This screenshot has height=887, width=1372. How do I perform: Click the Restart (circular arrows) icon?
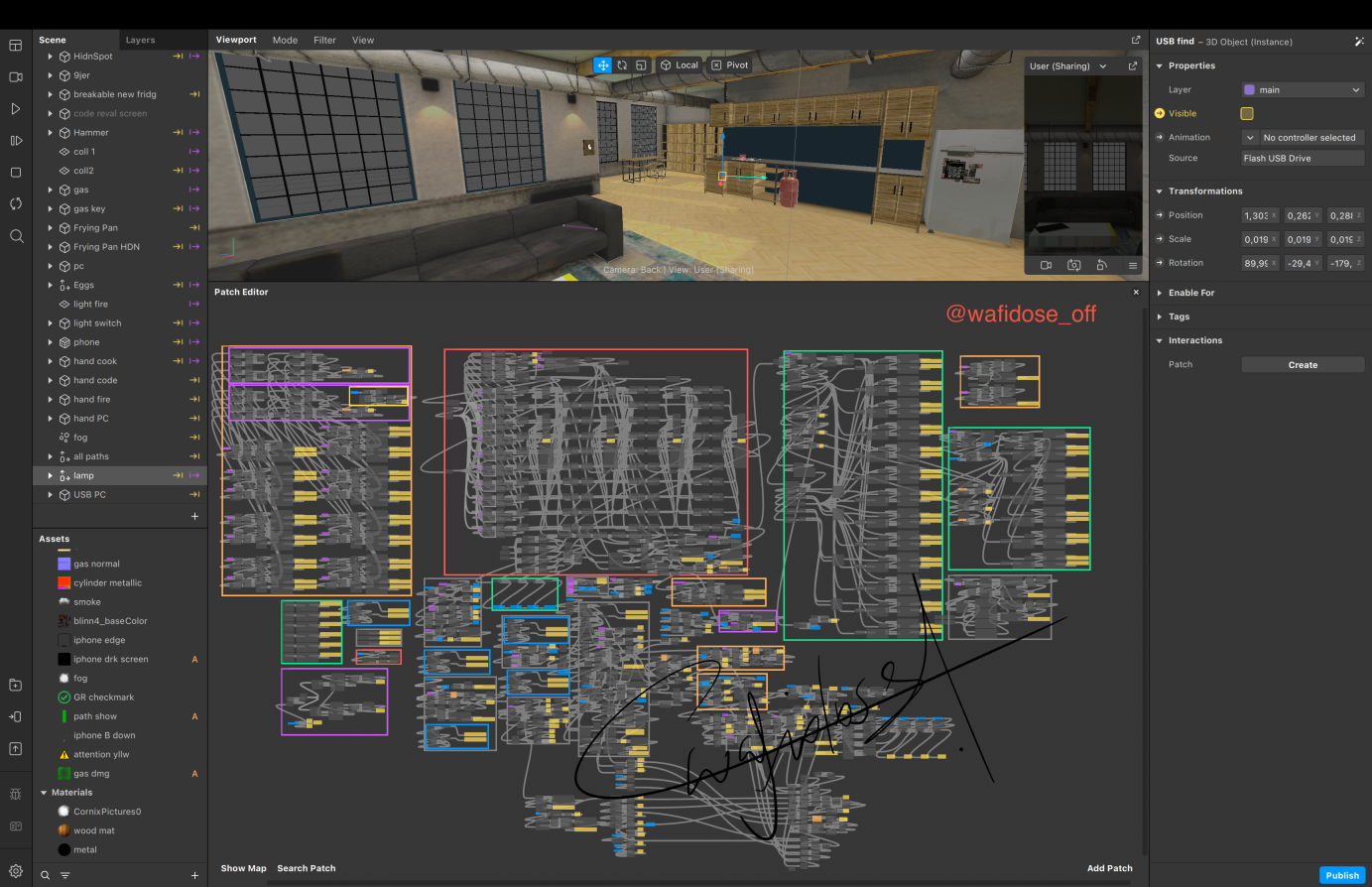15,204
